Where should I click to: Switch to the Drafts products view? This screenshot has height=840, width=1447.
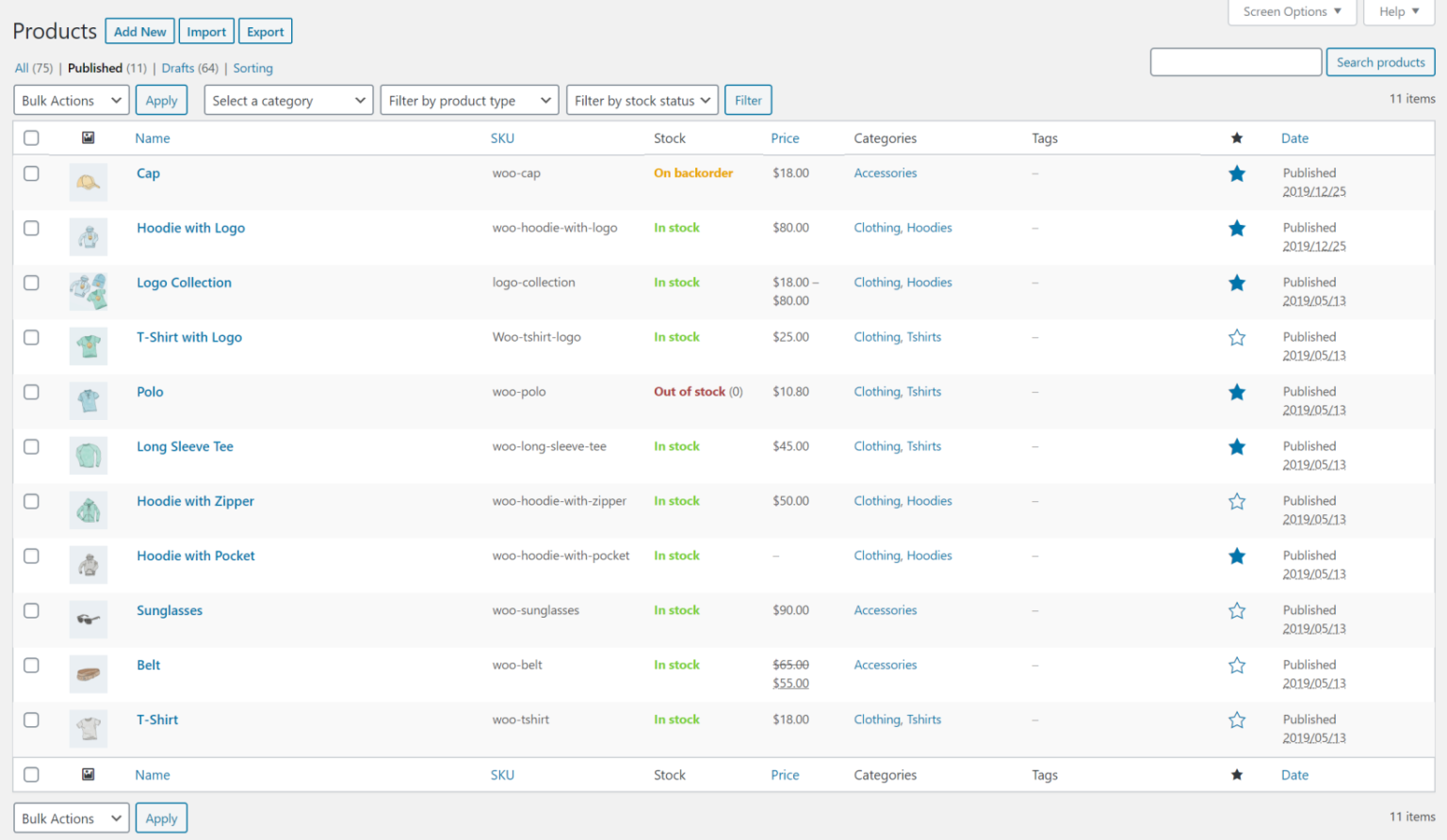[177, 68]
